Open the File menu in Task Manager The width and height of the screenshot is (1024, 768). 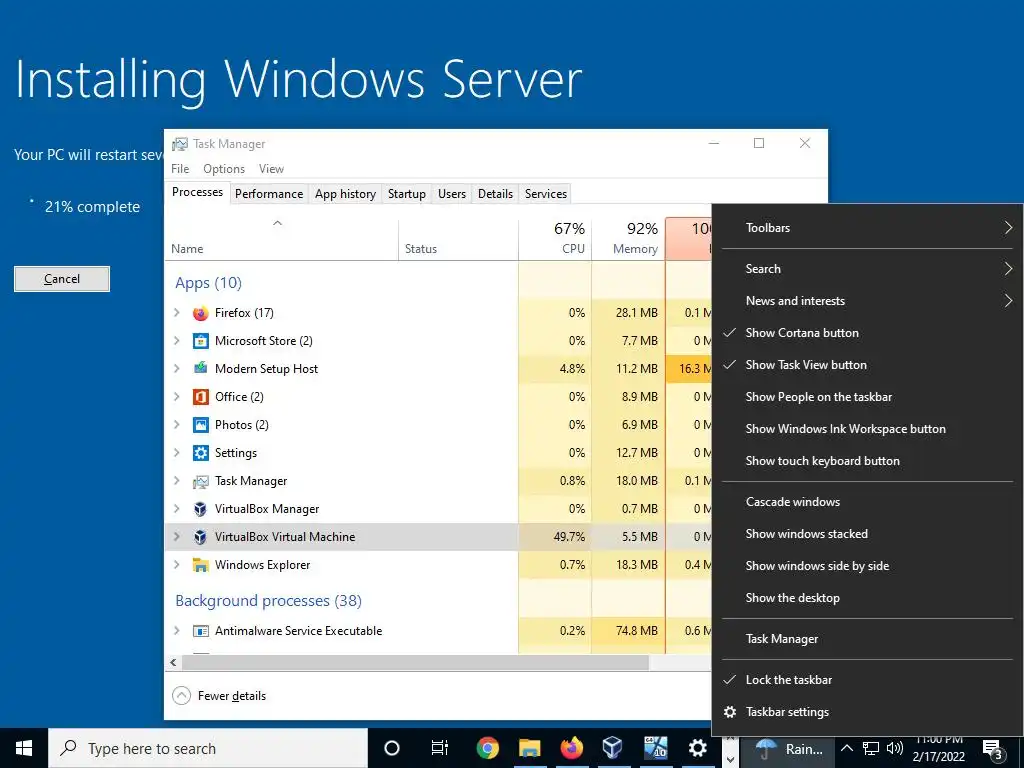[180, 169]
